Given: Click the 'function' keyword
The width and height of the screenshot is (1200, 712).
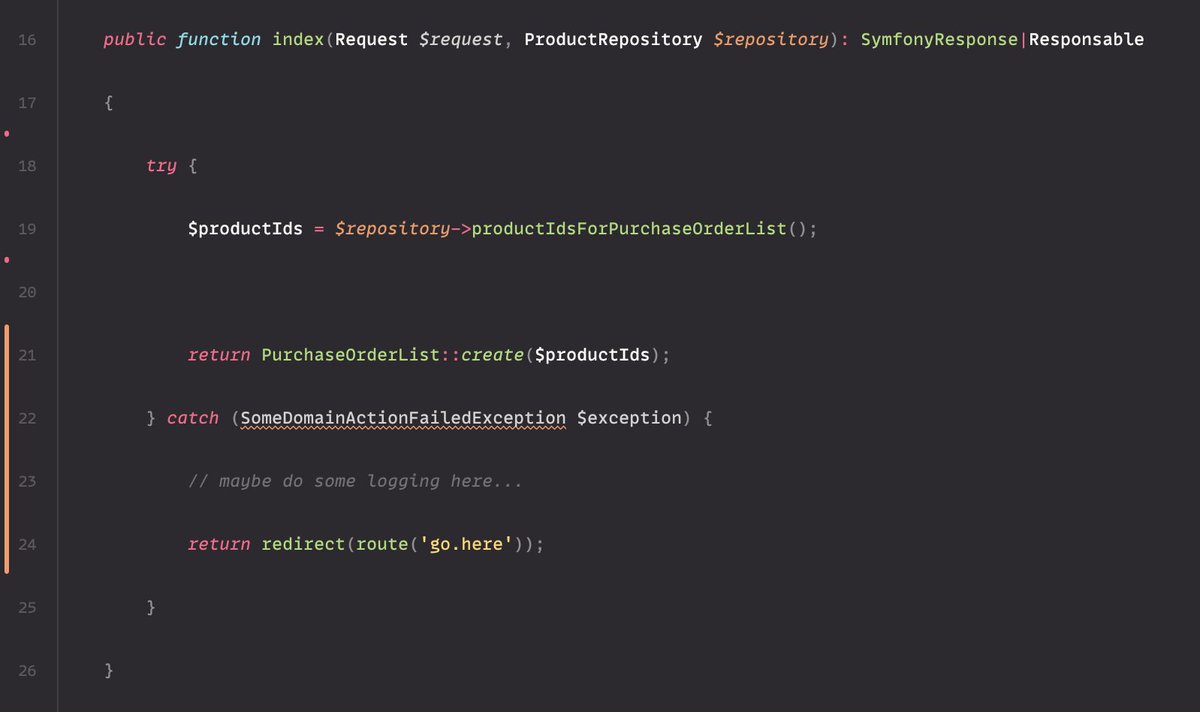Looking at the screenshot, I should coord(219,40).
